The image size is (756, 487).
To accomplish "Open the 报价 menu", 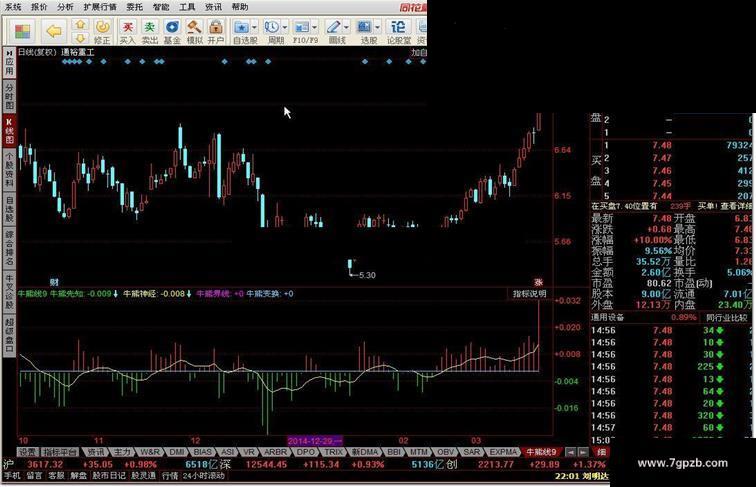I will [39, 7].
